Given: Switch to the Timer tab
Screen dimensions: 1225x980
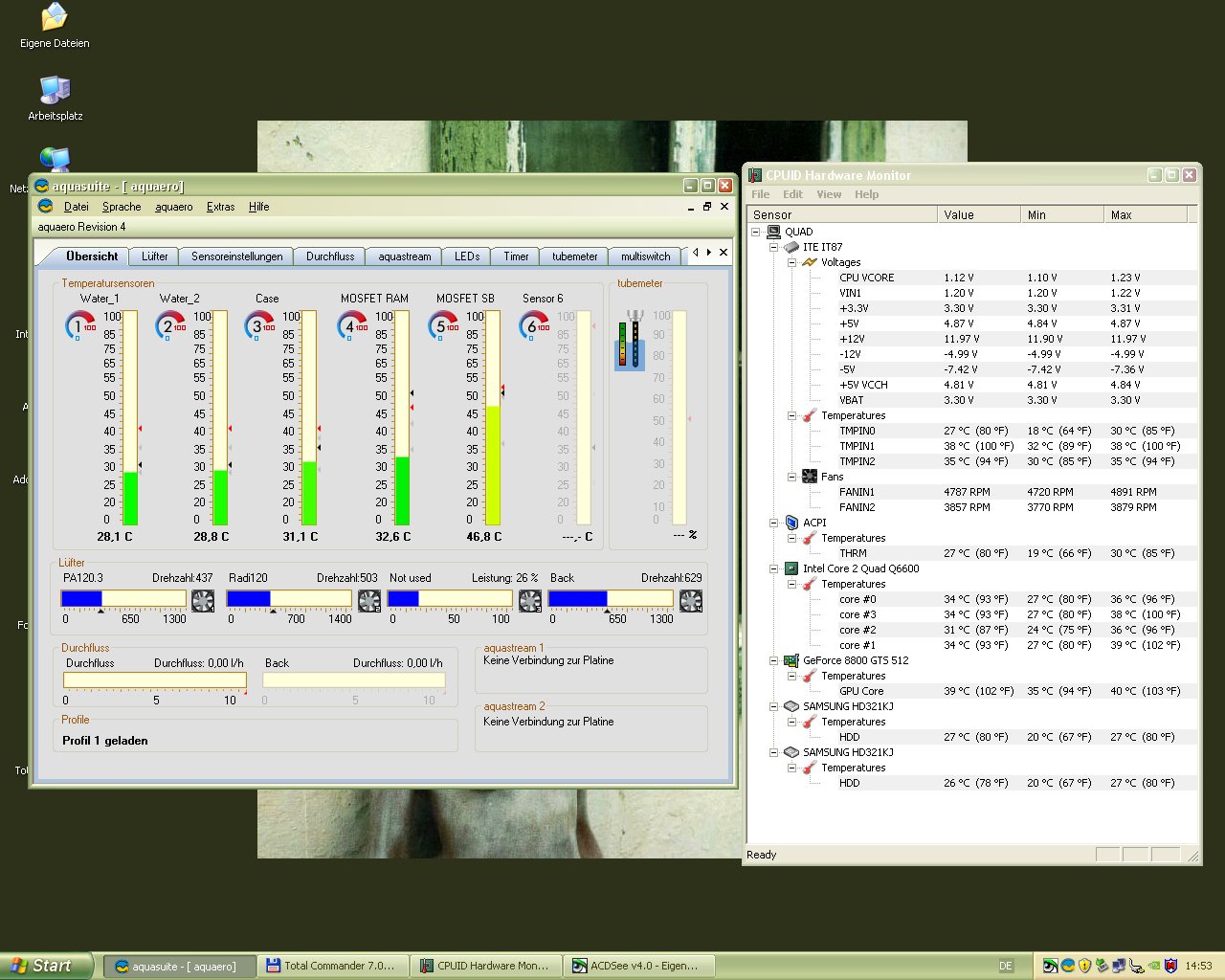Looking at the screenshot, I should [x=516, y=256].
